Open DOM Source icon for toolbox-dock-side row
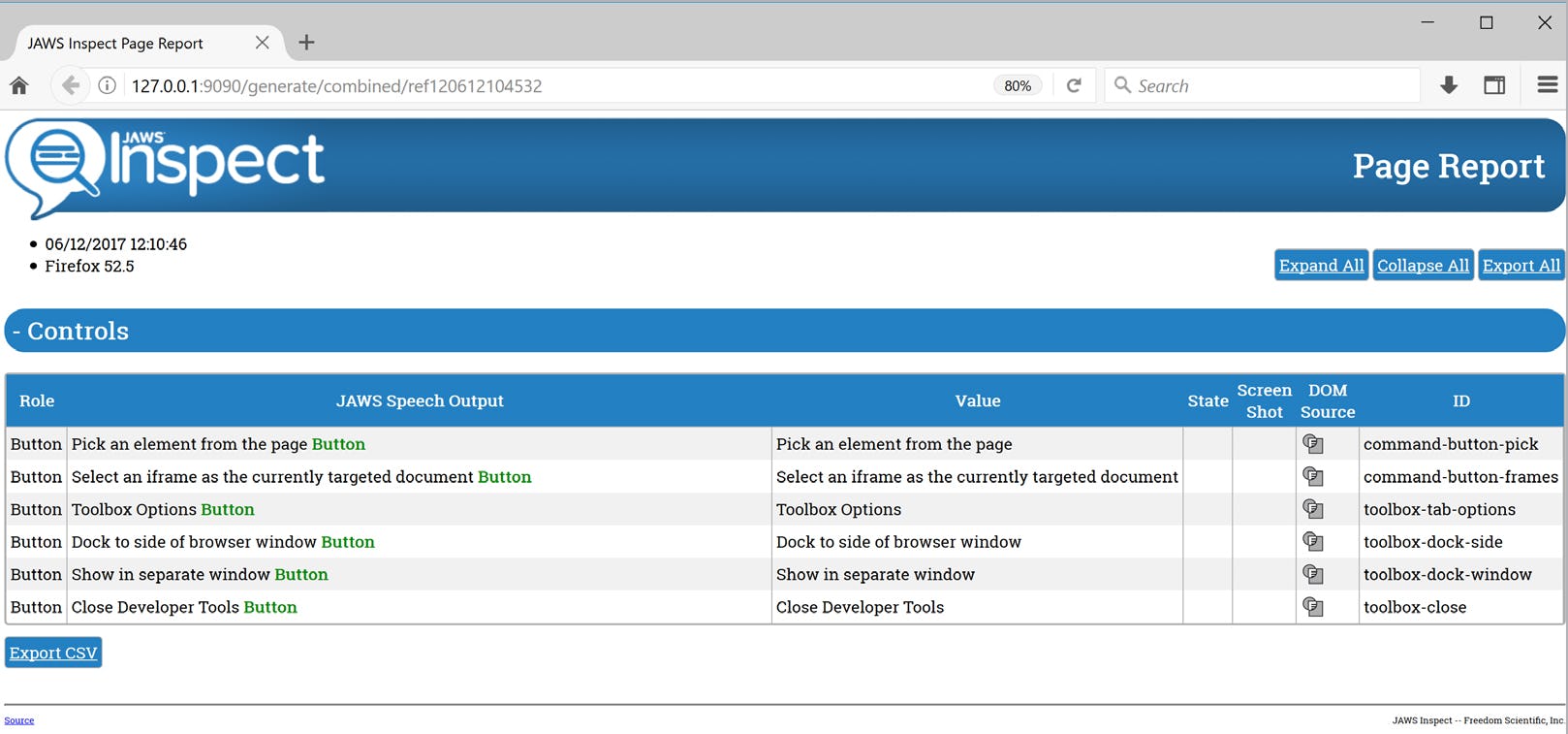This screenshot has height=734, width=1568. (1313, 541)
